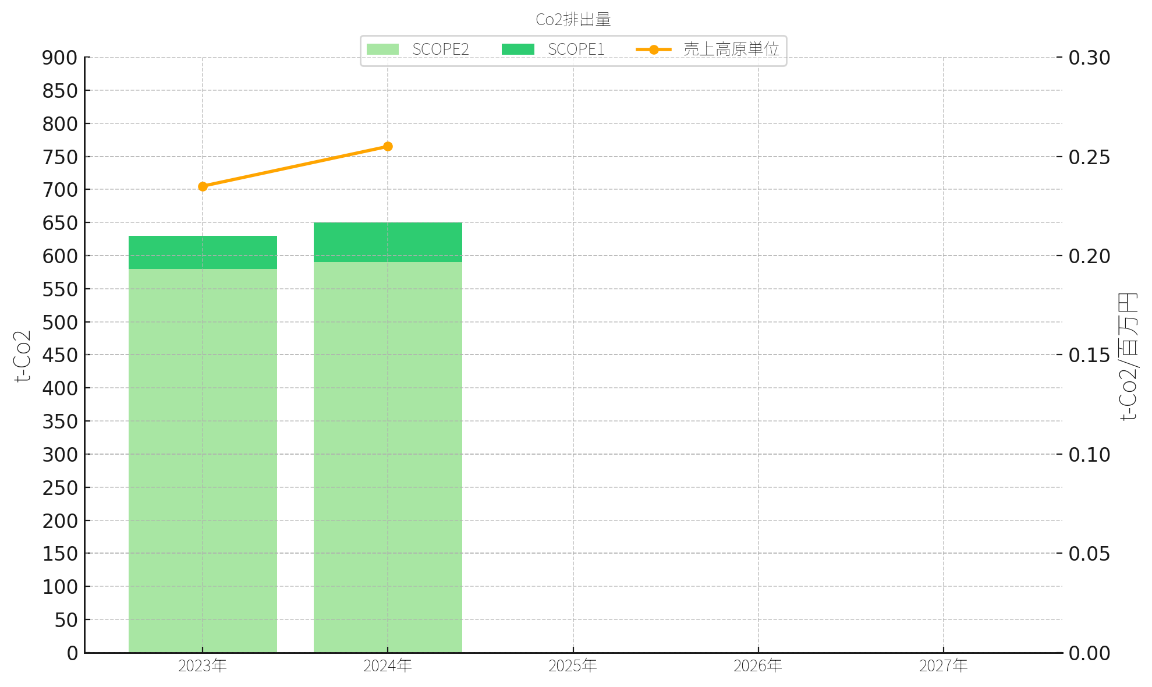Click the SCOPE1 legend label

click(576, 49)
